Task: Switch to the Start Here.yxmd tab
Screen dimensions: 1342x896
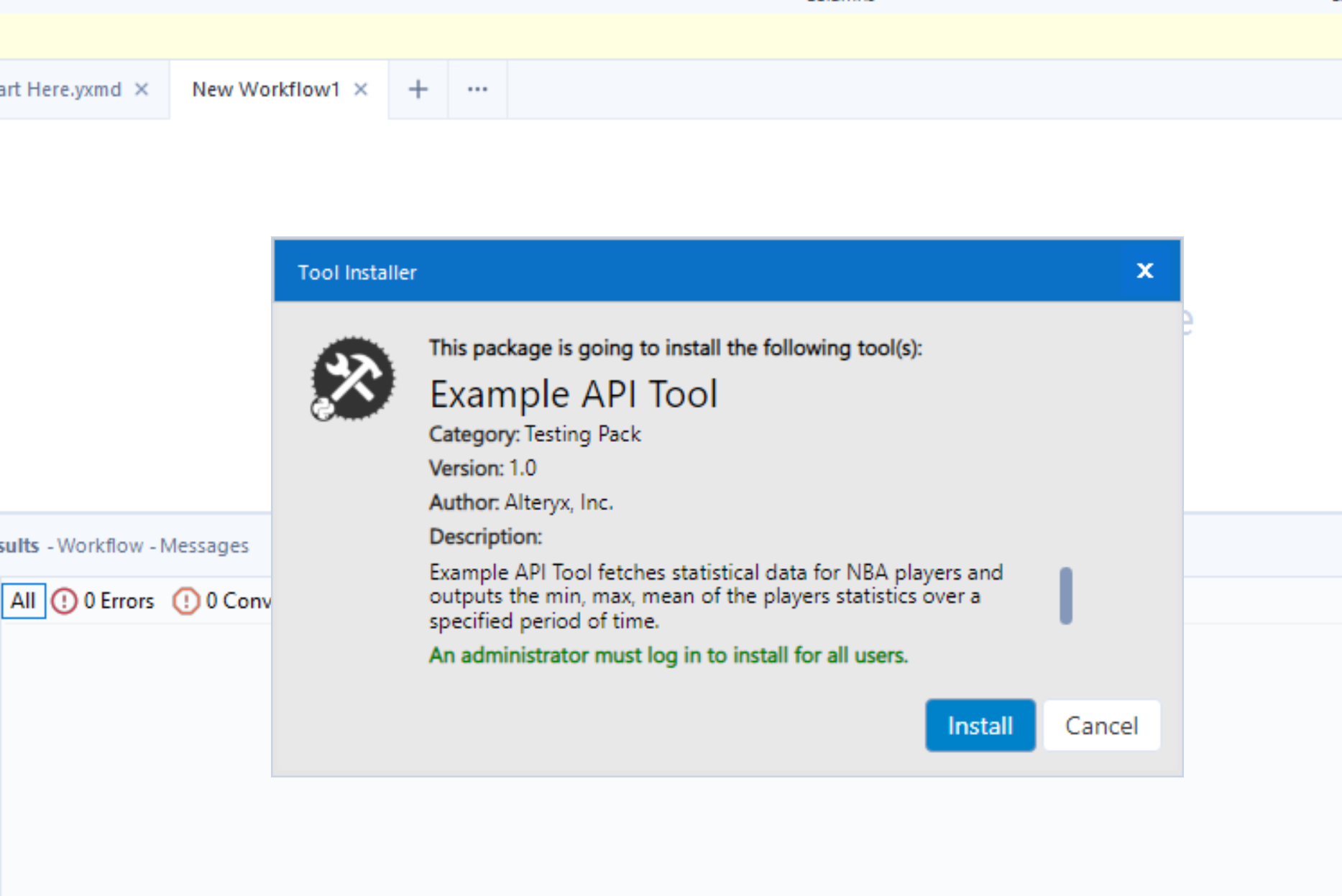Action: pos(61,88)
